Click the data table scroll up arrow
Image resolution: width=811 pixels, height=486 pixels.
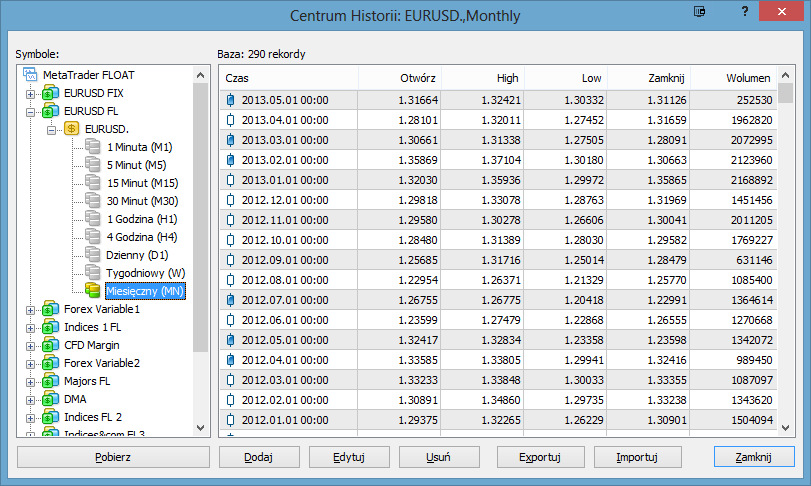(x=786, y=75)
